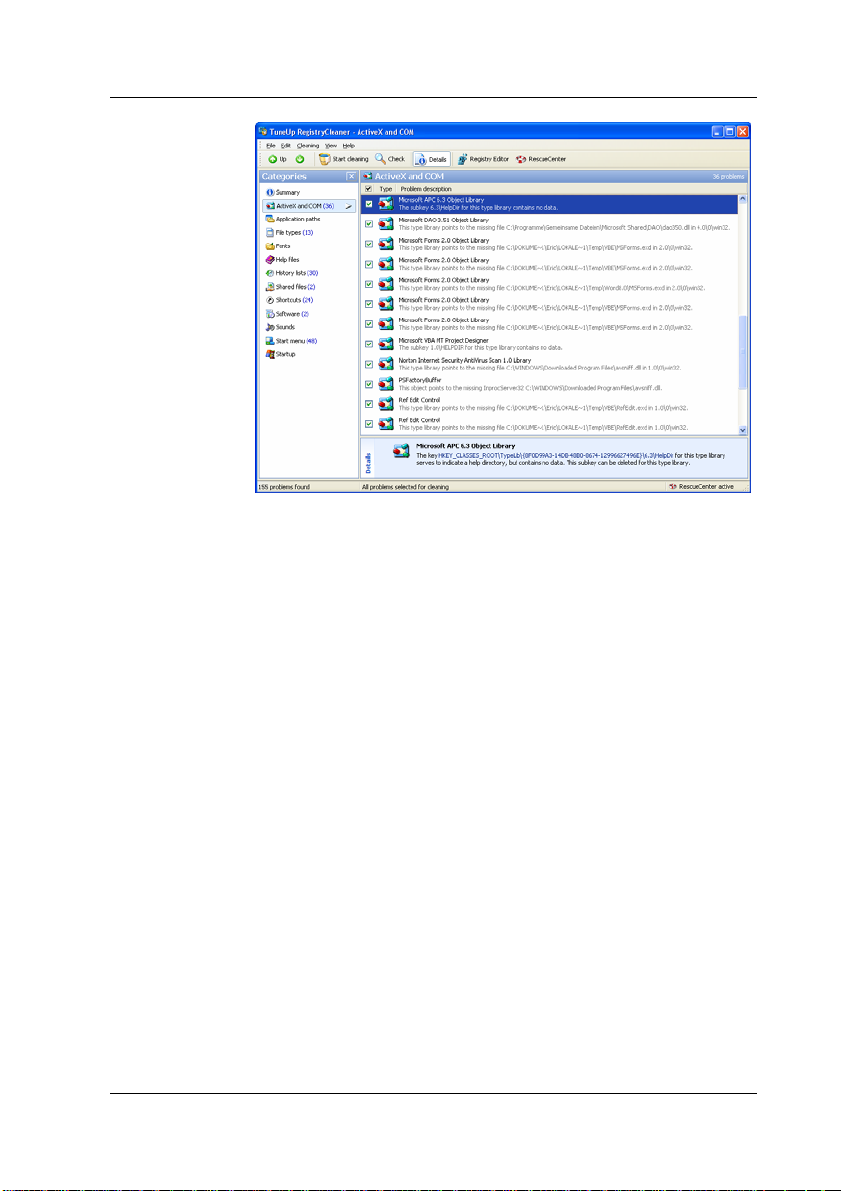Uncheck the Microsoft DAO 3.51 Object Library checkbox
Image resolution: width=841 pixels, height=1191 pixels.
[368, 224]
